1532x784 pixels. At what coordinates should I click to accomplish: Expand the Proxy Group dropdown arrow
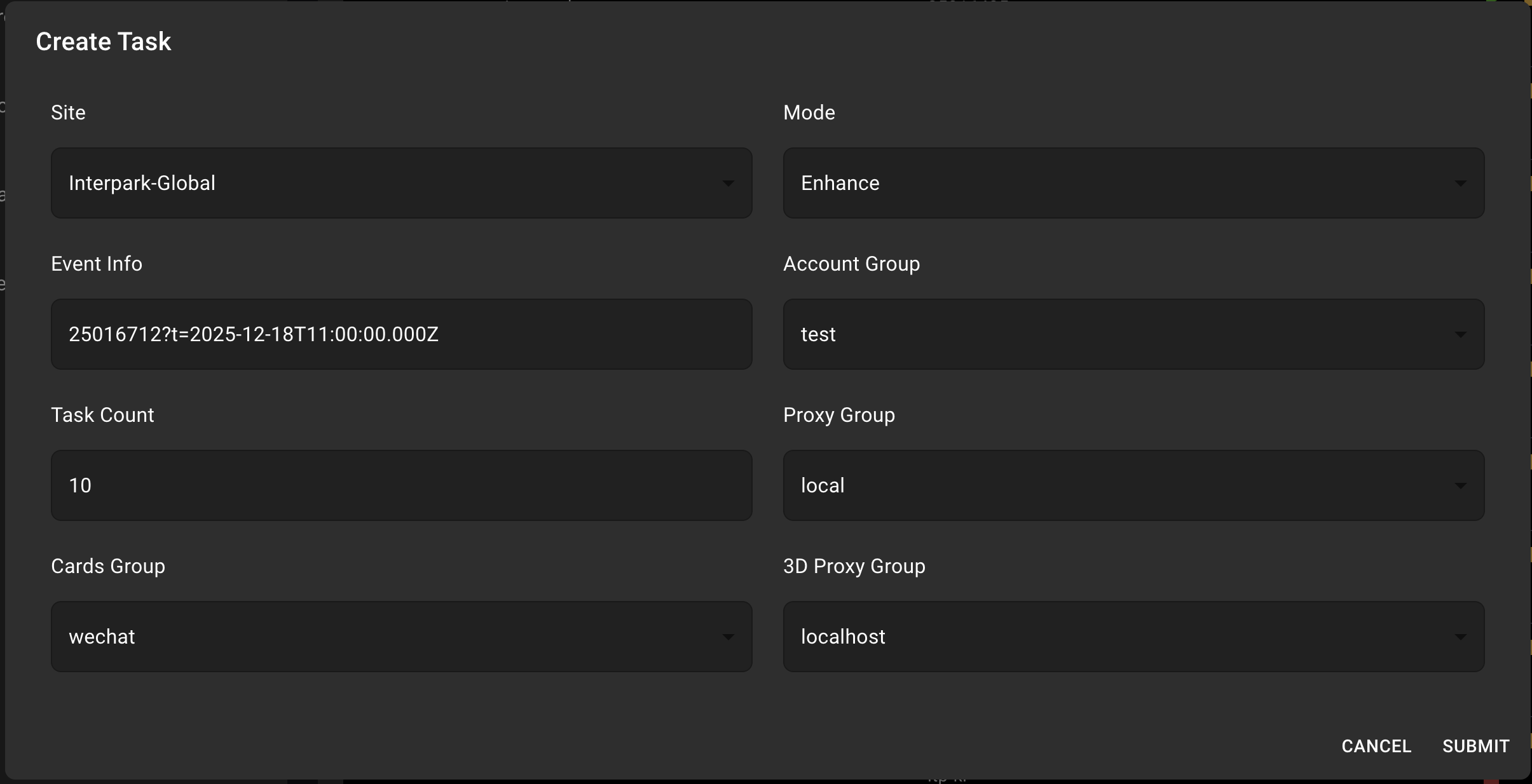[x=1461, y=485]
